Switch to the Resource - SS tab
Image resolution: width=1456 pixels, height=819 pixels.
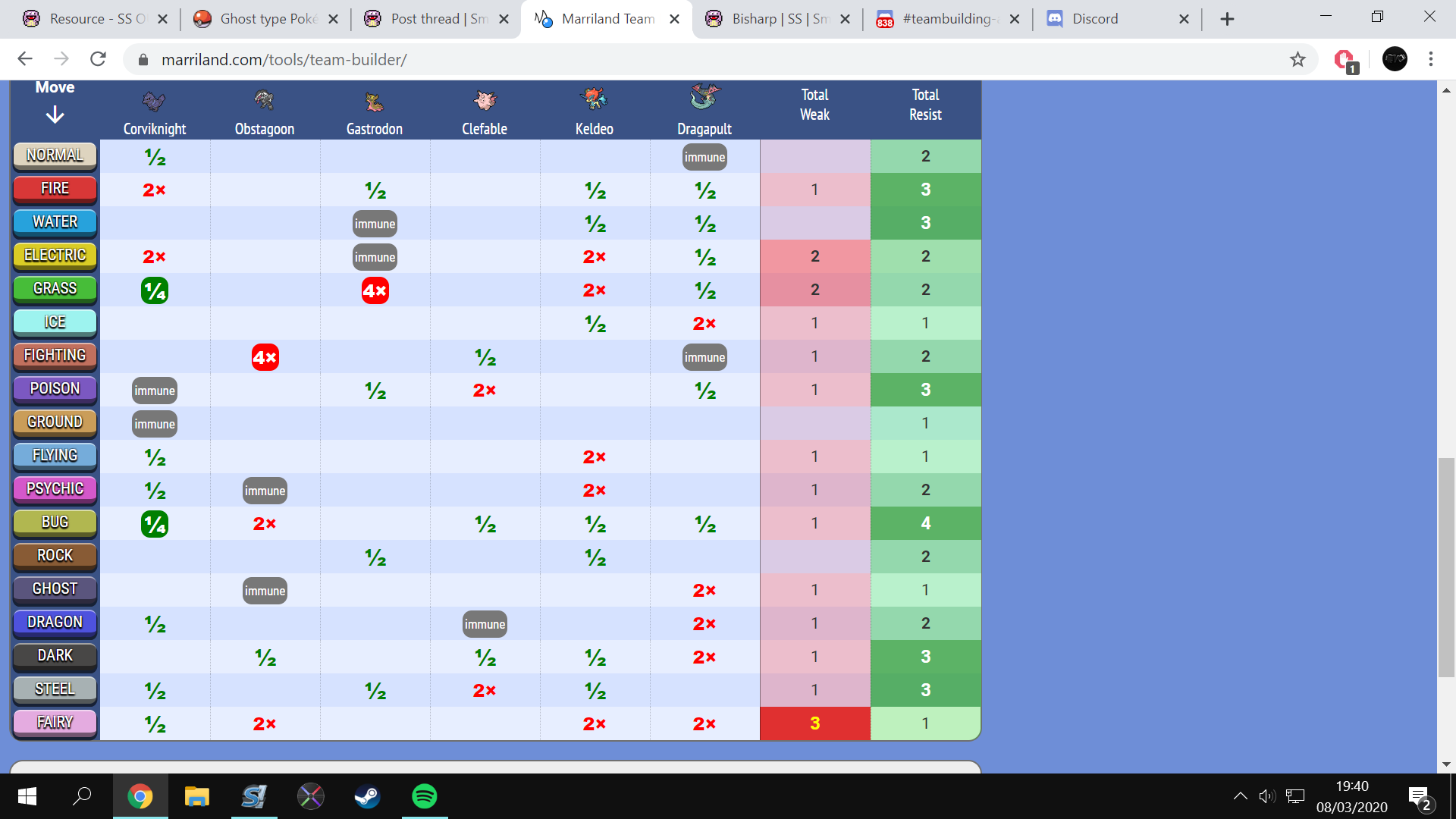95,19
